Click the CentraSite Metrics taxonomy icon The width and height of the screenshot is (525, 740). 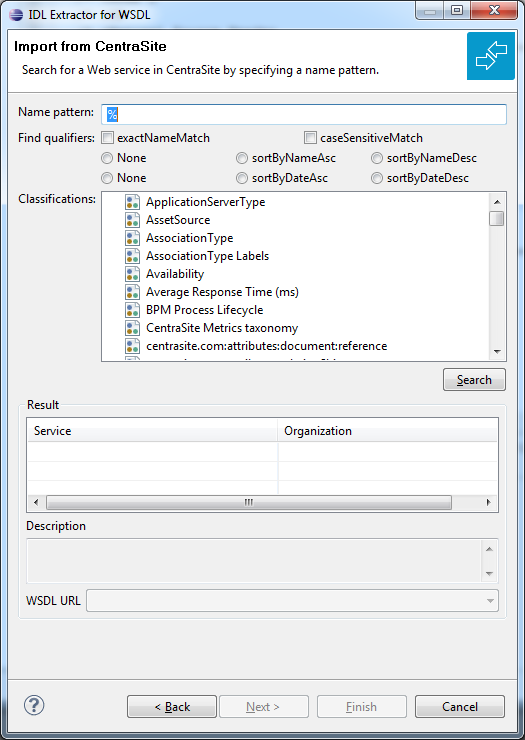(132, 328)
